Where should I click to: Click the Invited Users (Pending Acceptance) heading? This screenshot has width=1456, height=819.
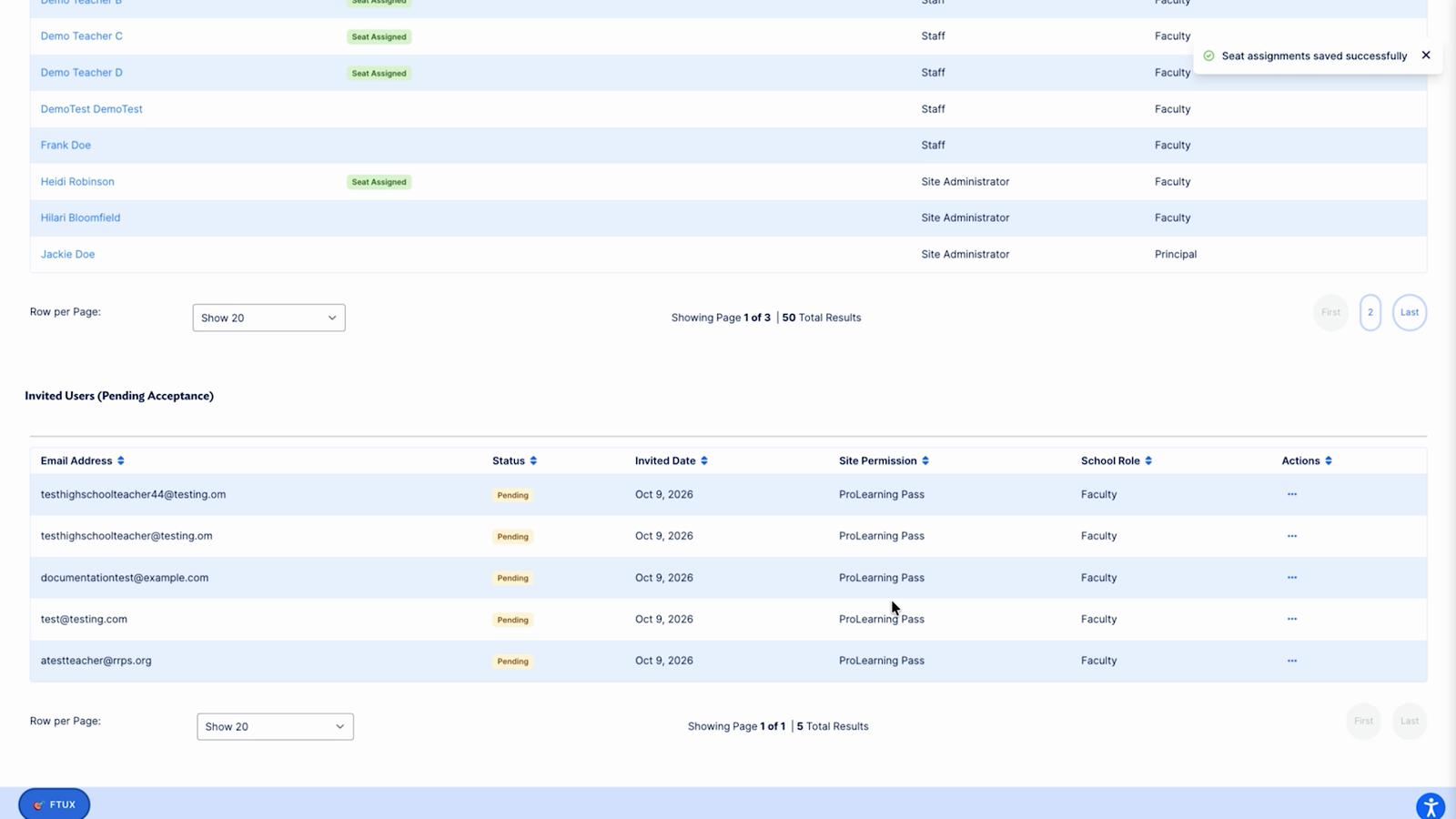point(119,396)
